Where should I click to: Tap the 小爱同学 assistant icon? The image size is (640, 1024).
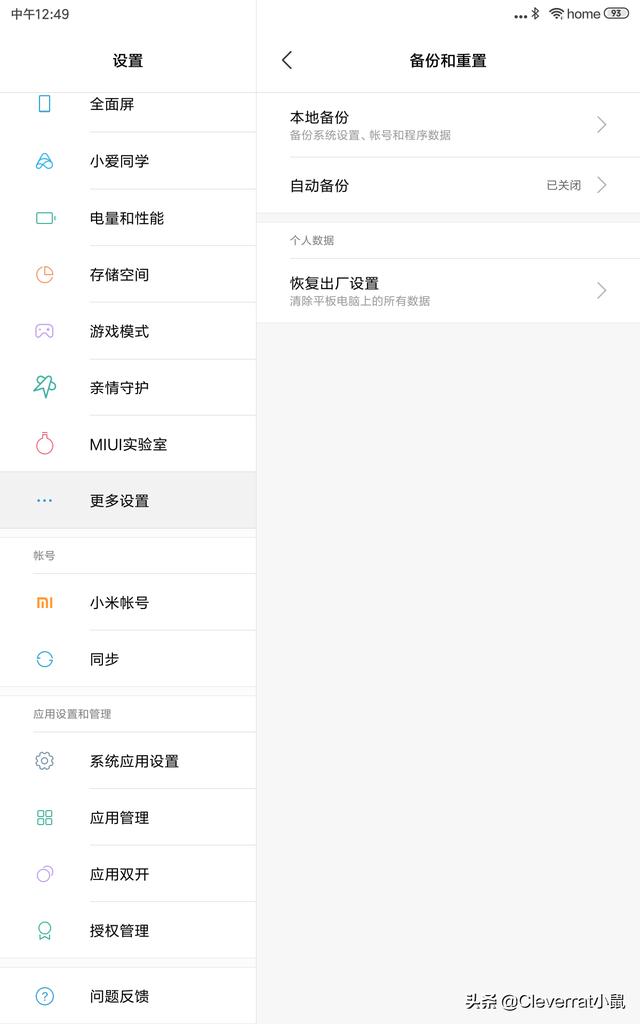44,161
